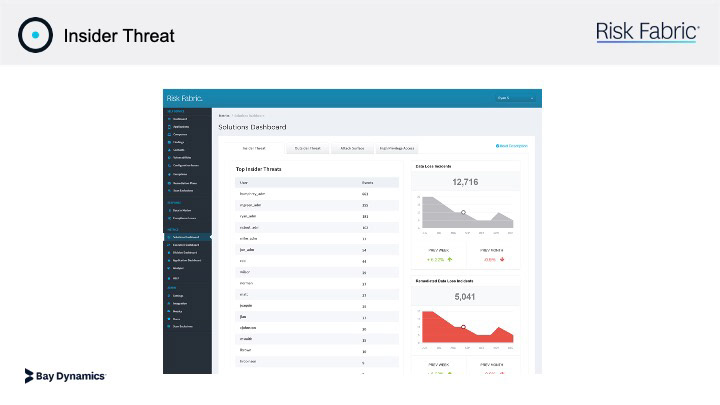Switch to the High Privilege Access tab
This screenshot has width=720, height=405.
pyautogui.click(x=397, y=148)
